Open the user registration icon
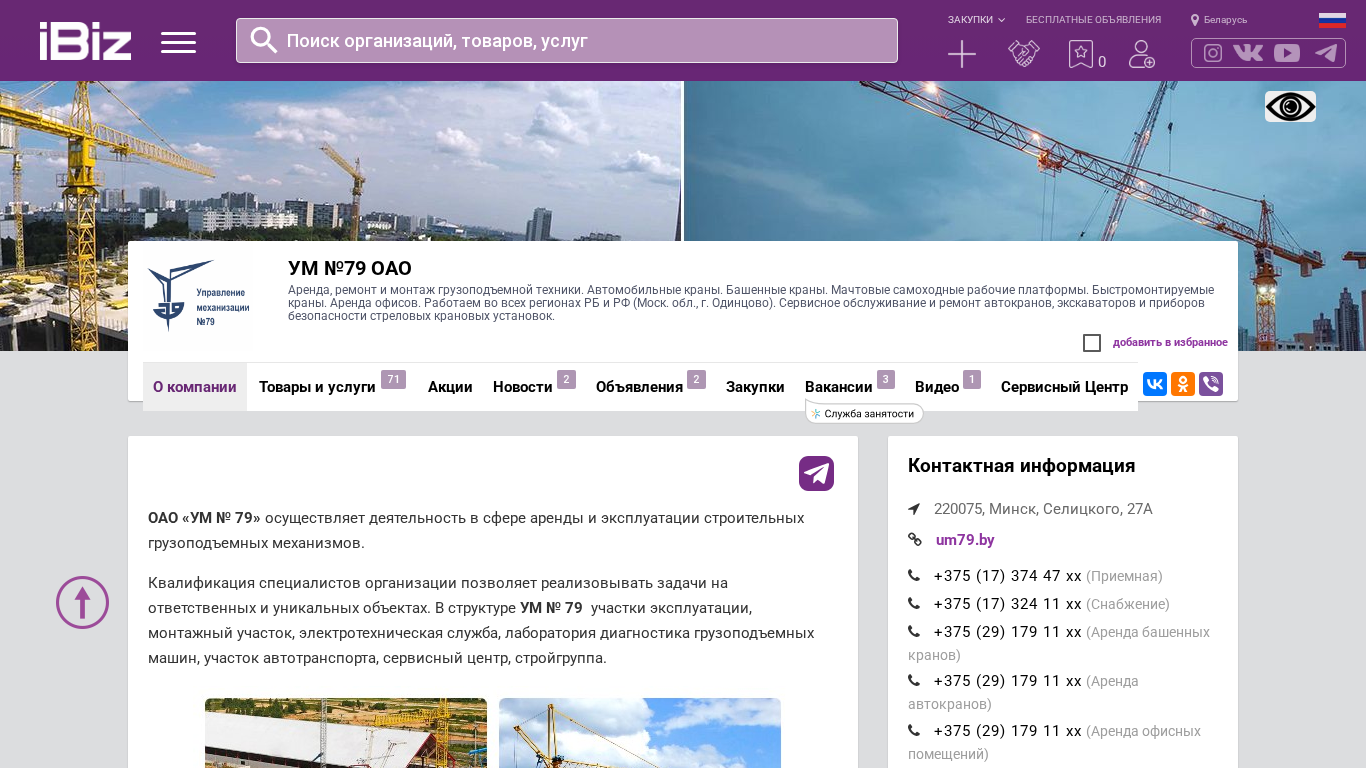Screen dimensions: 1366x768 click(x=1142, y=54)
